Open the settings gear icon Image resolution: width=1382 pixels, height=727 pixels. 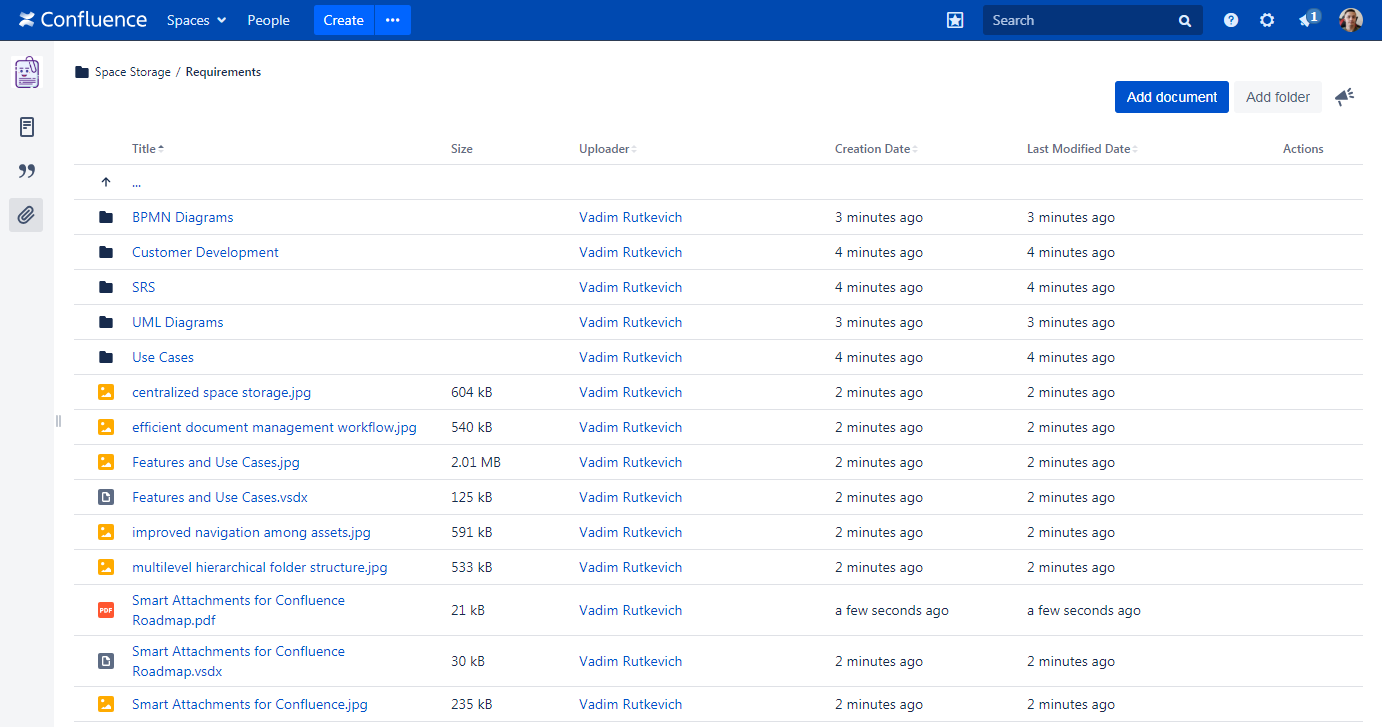click(x=1267, y=20)
